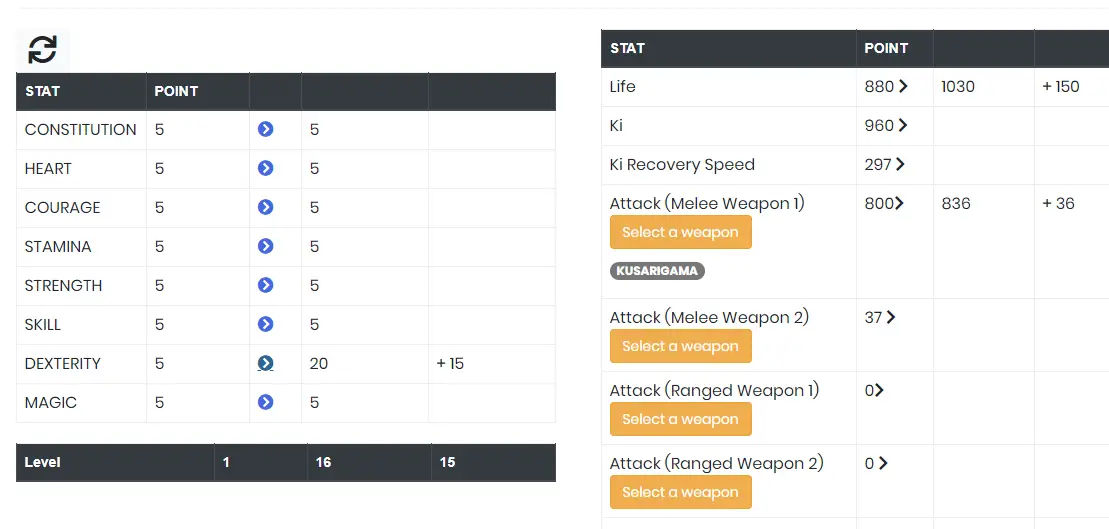This screenshot has width=1109, height=529.
Task: Click chevron beside Melee Weapon 2 value 37
Action: pyautogui.click(x=890, y=318)
